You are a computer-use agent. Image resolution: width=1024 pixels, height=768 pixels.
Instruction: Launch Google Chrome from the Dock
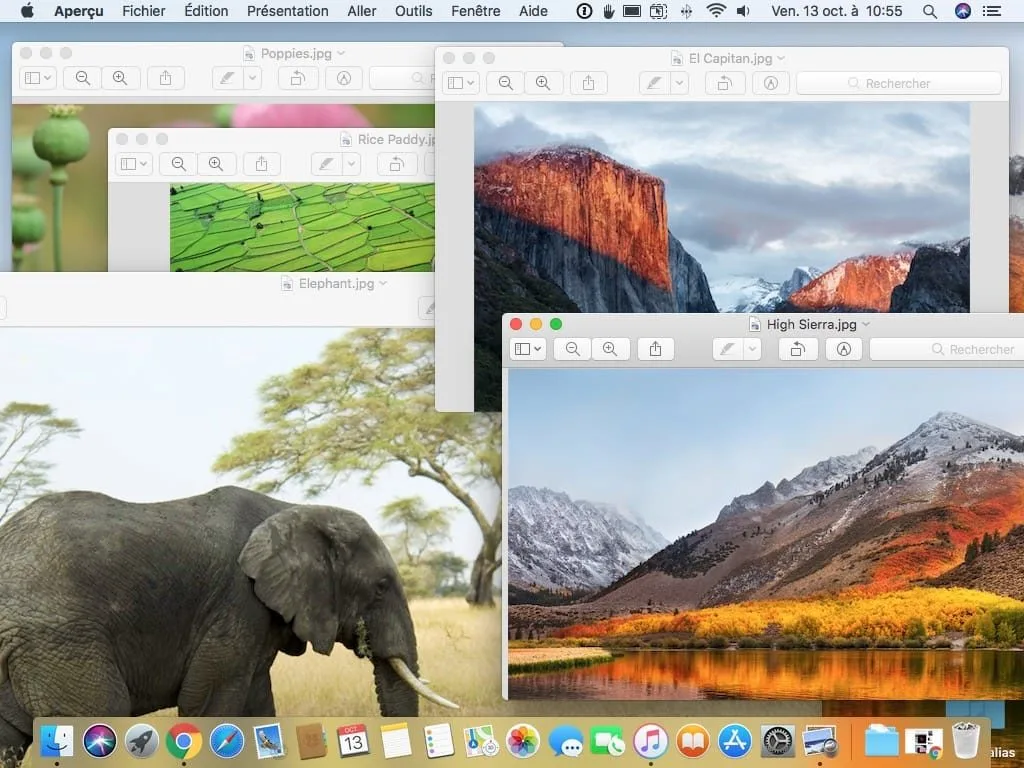pyautogui.click(x=184, y=741)
